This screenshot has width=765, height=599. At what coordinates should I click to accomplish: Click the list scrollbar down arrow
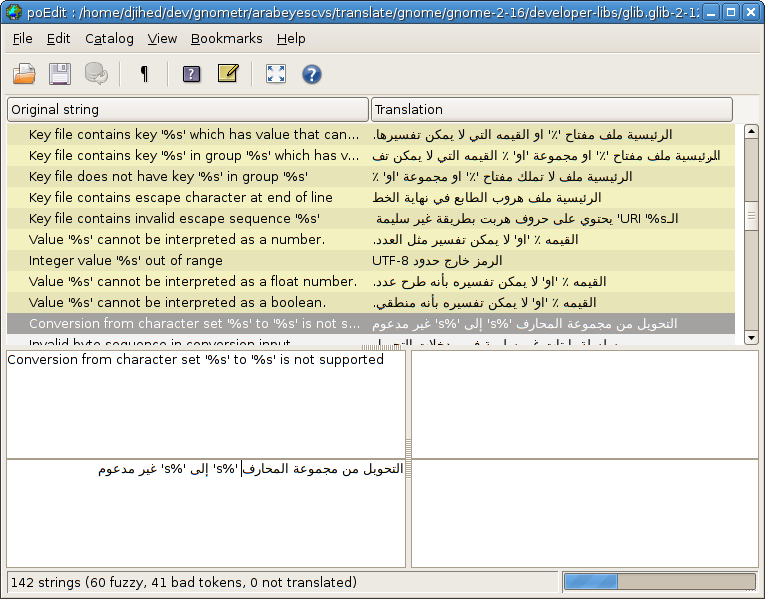click(751, 338)
